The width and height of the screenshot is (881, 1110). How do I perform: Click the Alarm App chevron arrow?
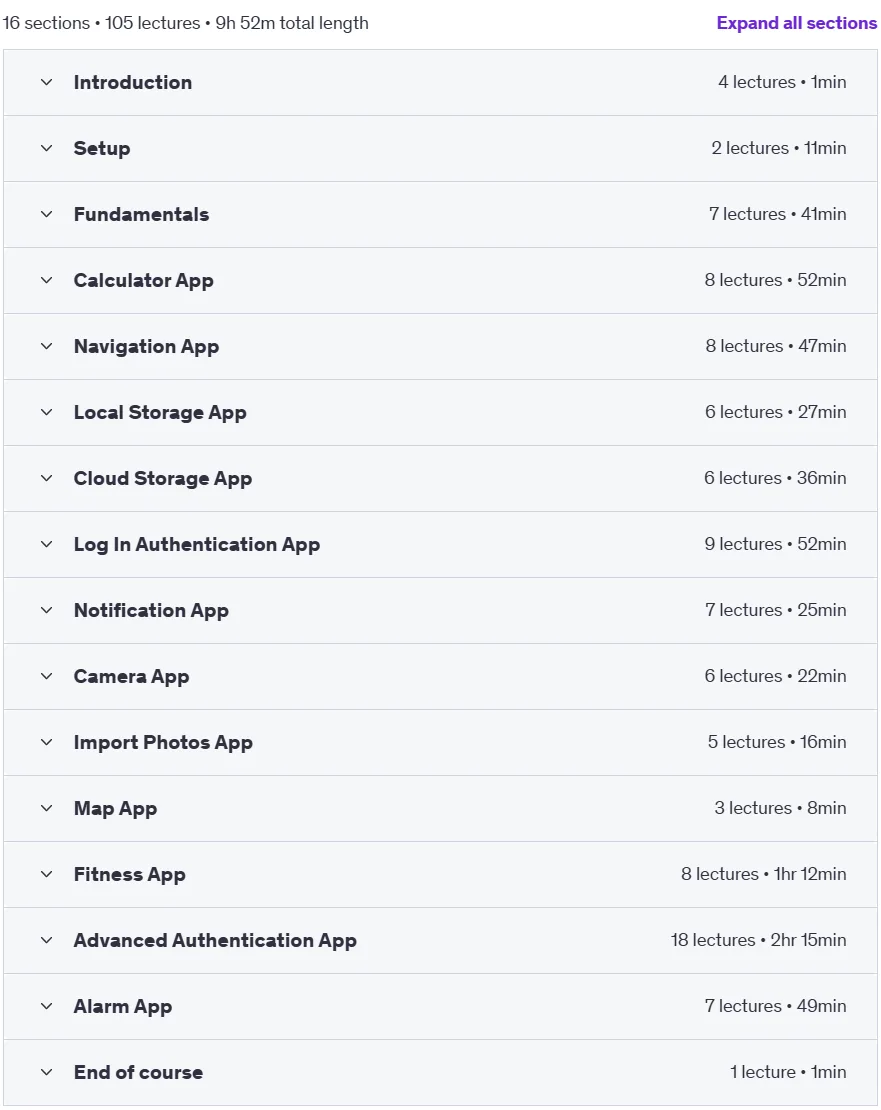coord(47,1006)
